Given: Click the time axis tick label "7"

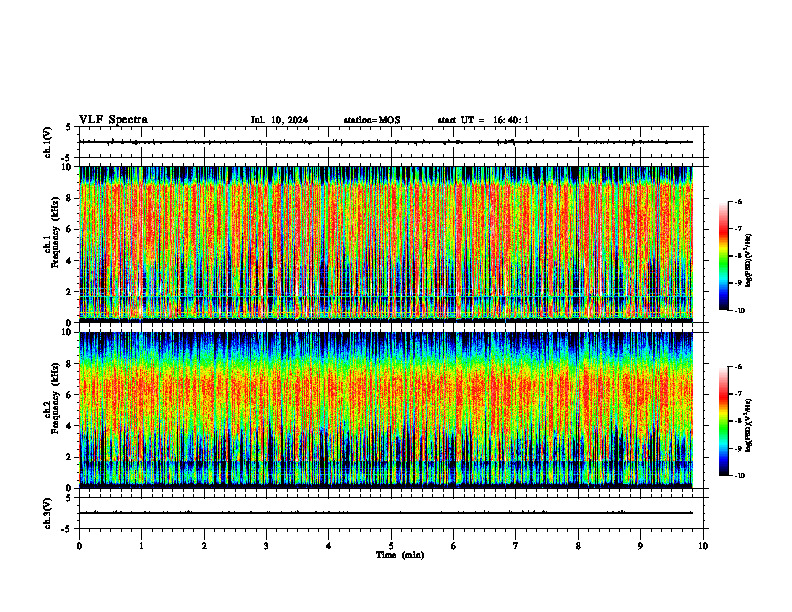Looking at the screenshot, I should (x=516, y=546).
